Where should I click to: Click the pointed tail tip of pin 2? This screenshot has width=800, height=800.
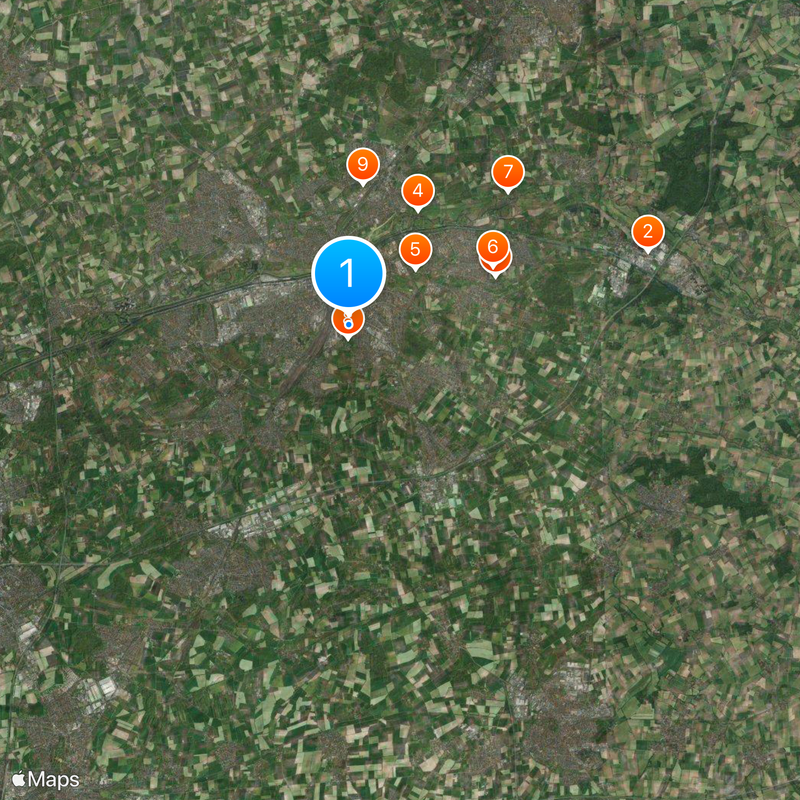pyautogui.click(x=647, y=252)
